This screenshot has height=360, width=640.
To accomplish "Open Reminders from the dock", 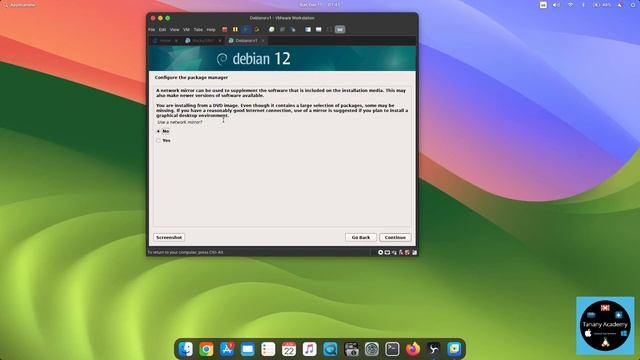I will tap(268, 349).
